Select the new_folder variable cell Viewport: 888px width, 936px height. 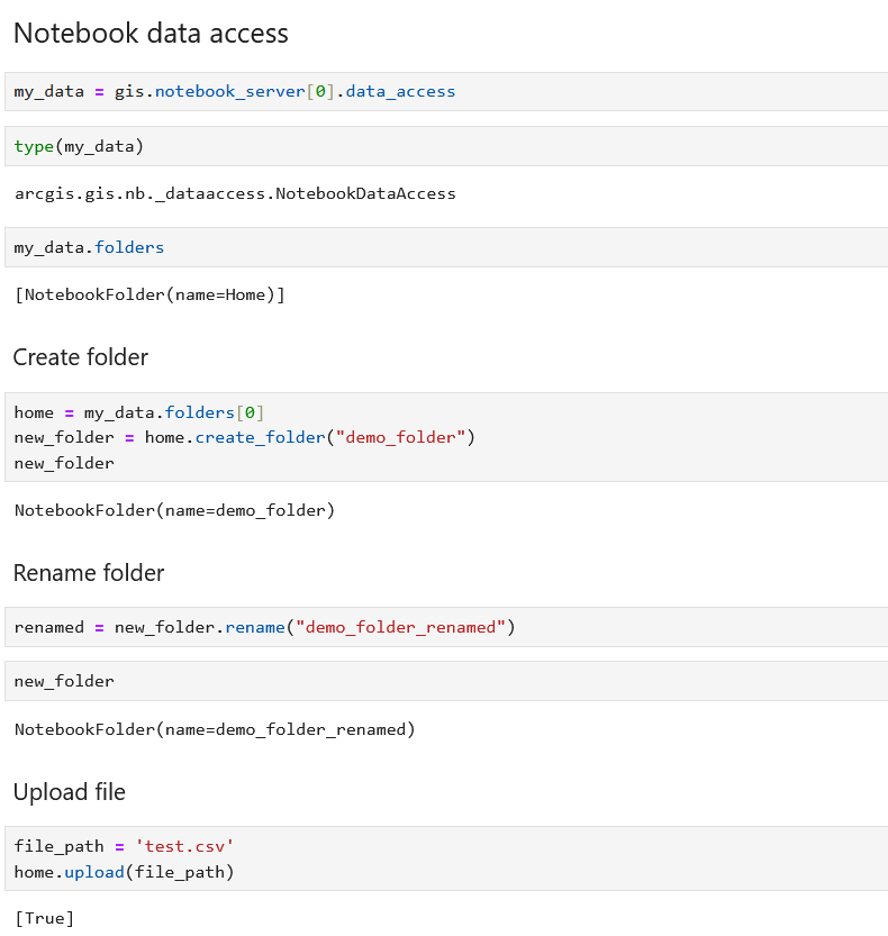pyautogui.click(x=62, y=681)
